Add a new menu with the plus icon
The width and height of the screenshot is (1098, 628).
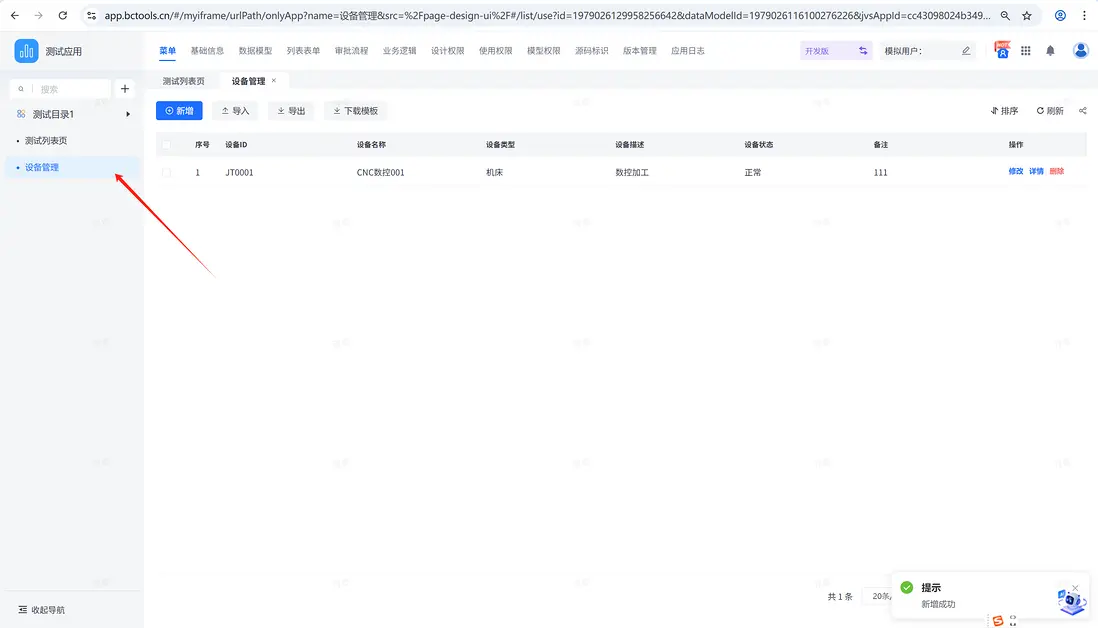click(x=125, y=89)
